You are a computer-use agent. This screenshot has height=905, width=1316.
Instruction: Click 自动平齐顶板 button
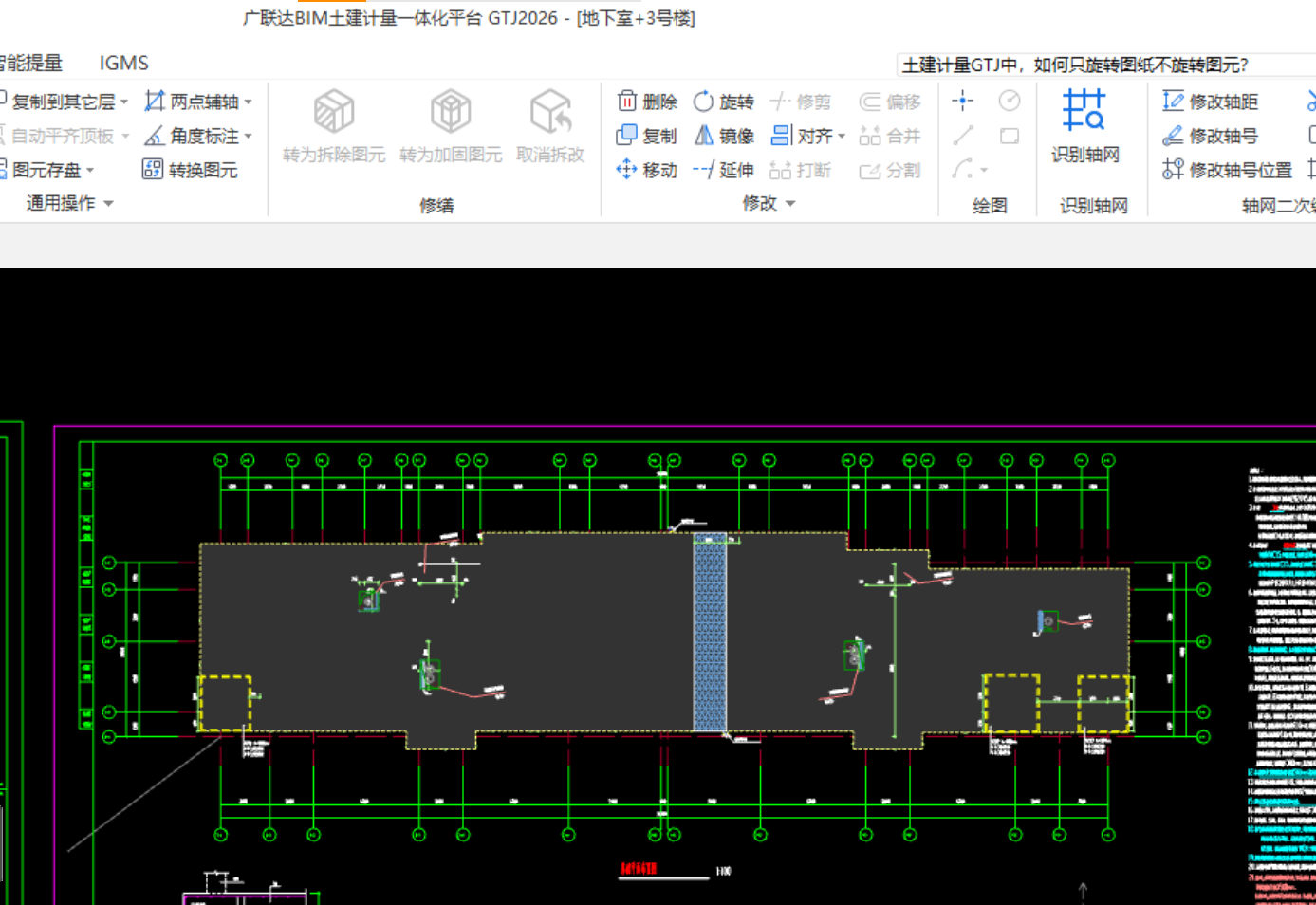click(x=56, y=136)
